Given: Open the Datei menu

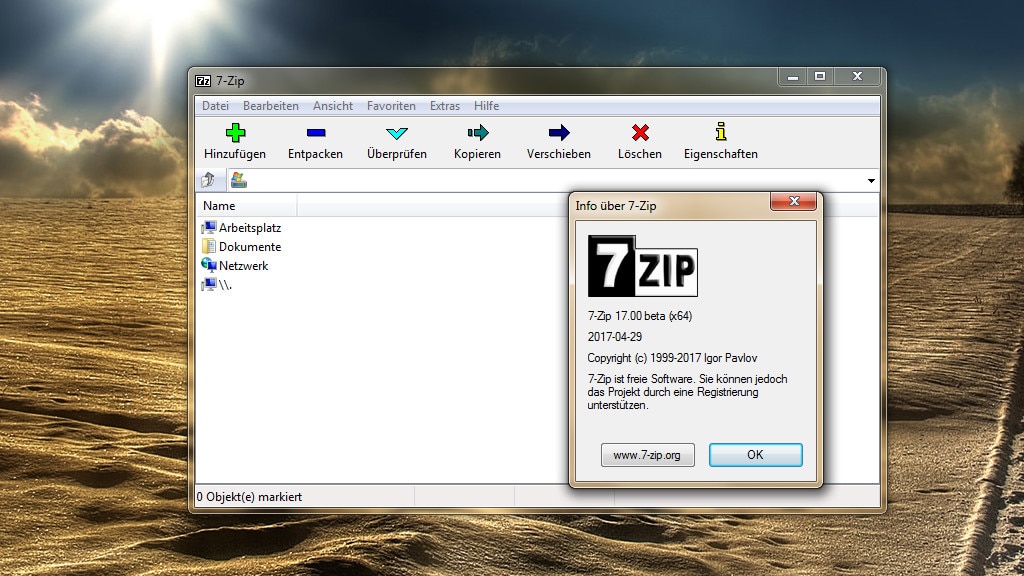Looking at the screenshot, I should coord(216,105).
